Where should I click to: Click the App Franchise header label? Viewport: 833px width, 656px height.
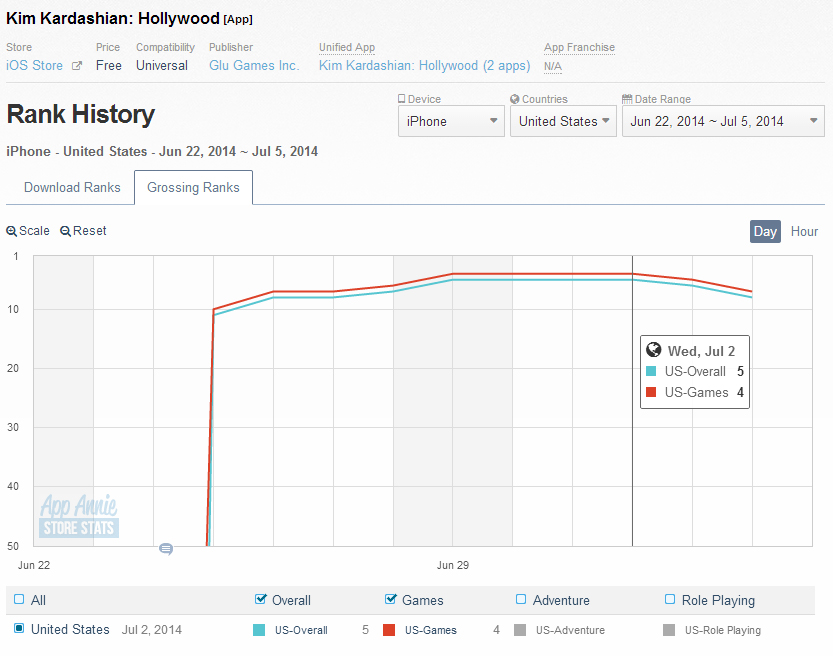click(579, 47)
